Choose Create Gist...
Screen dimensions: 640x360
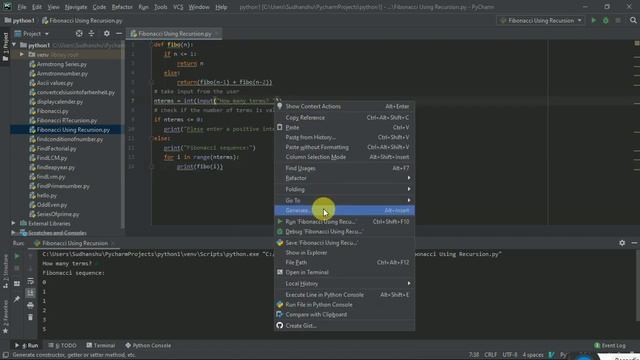[344, 326]
